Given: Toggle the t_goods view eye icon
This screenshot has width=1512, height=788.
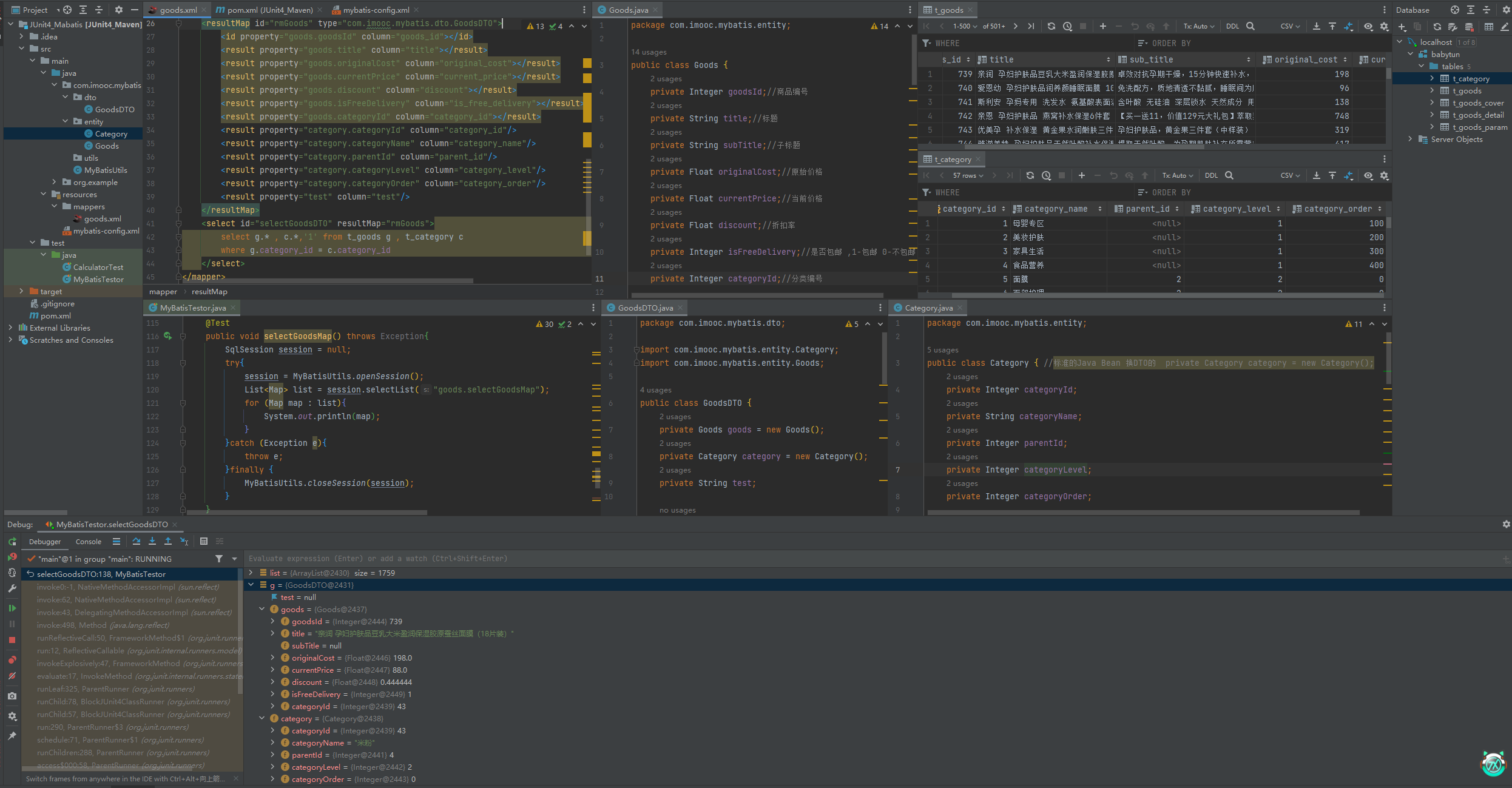Looking at the screenshot, I should click(1368, 26).
